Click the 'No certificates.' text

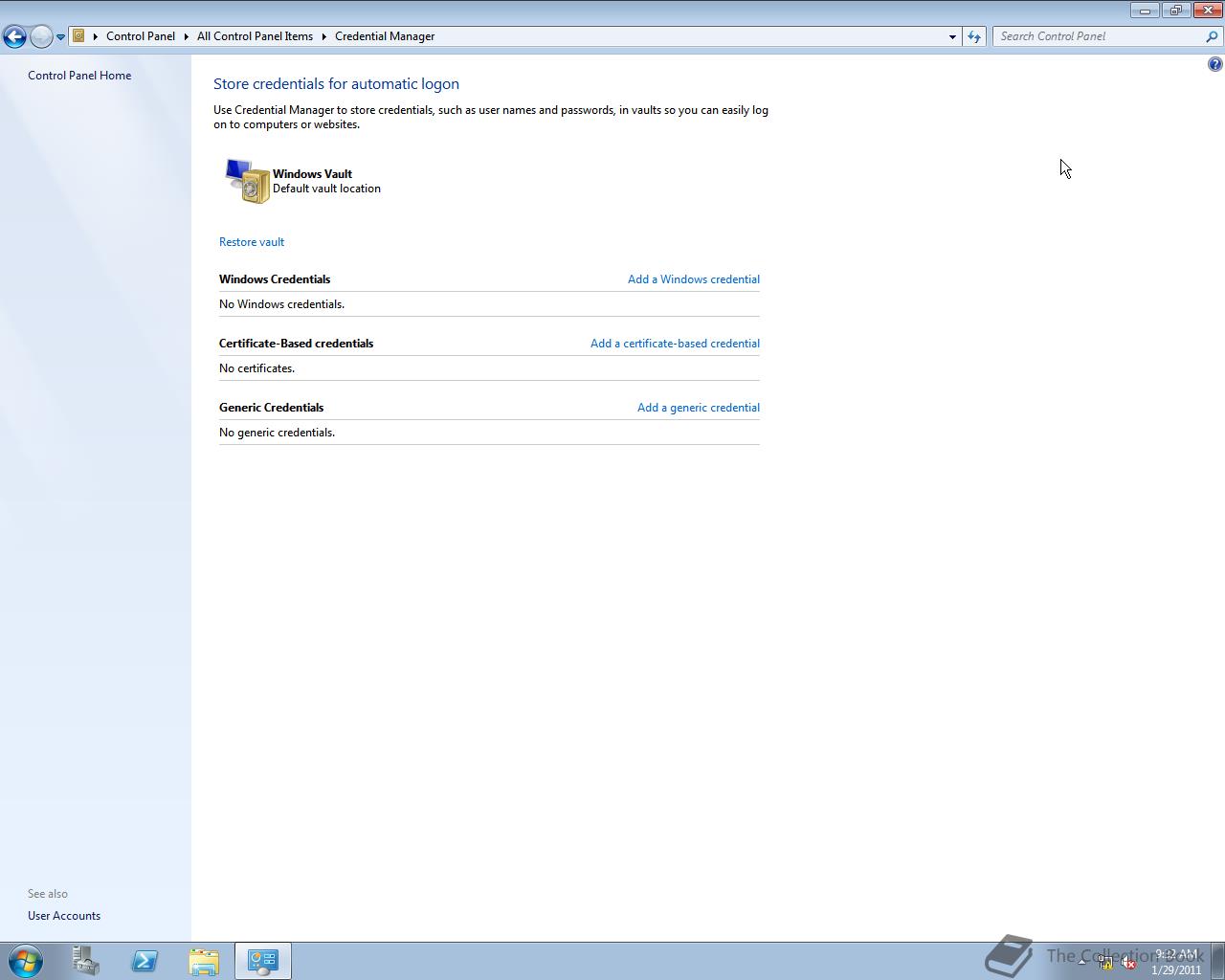(x=256, y=368)
